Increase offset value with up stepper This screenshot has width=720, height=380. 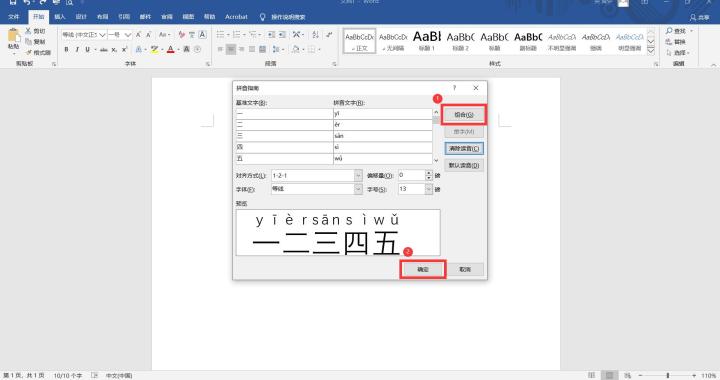coord(429,173)
